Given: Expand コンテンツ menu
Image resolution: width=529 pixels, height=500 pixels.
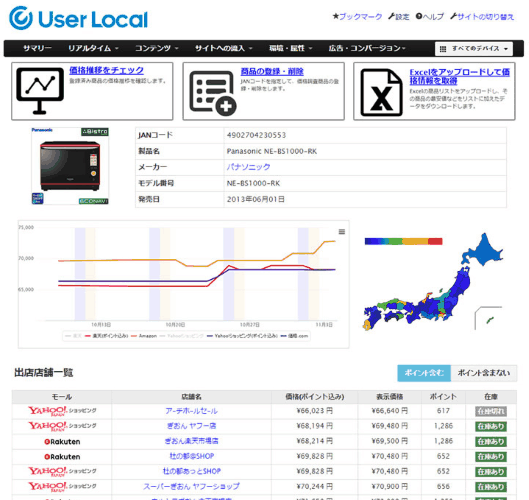Looking at the screenshot, I should (157, 48).
